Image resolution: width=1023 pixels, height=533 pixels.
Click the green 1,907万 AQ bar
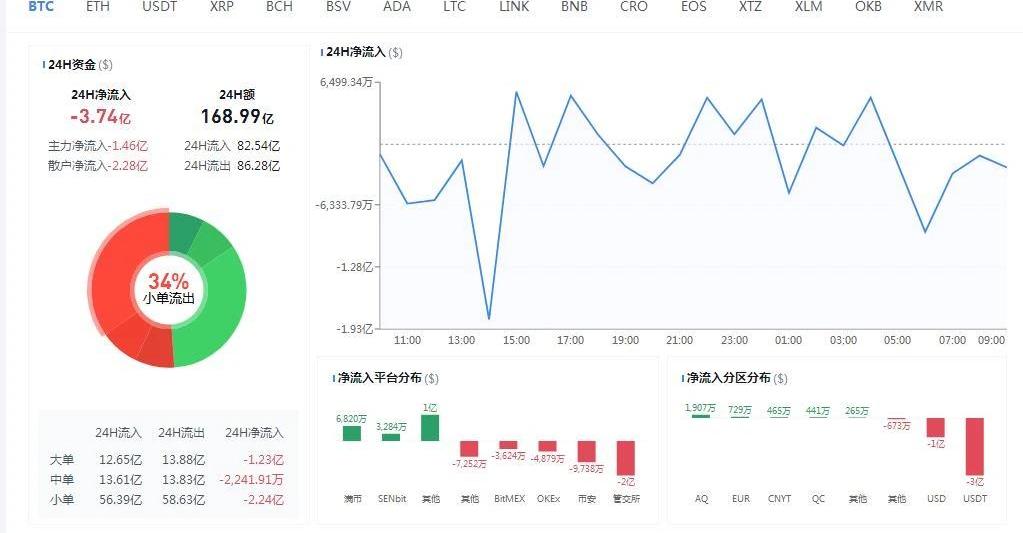click(x=701, y=416)
